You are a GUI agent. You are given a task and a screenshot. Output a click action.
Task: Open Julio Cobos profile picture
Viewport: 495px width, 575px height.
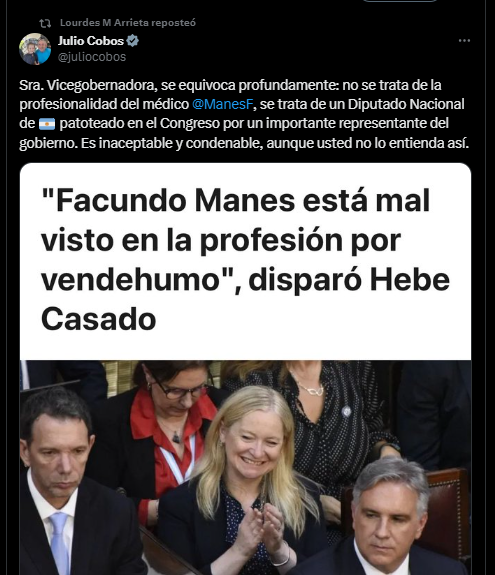pos(35,49)
